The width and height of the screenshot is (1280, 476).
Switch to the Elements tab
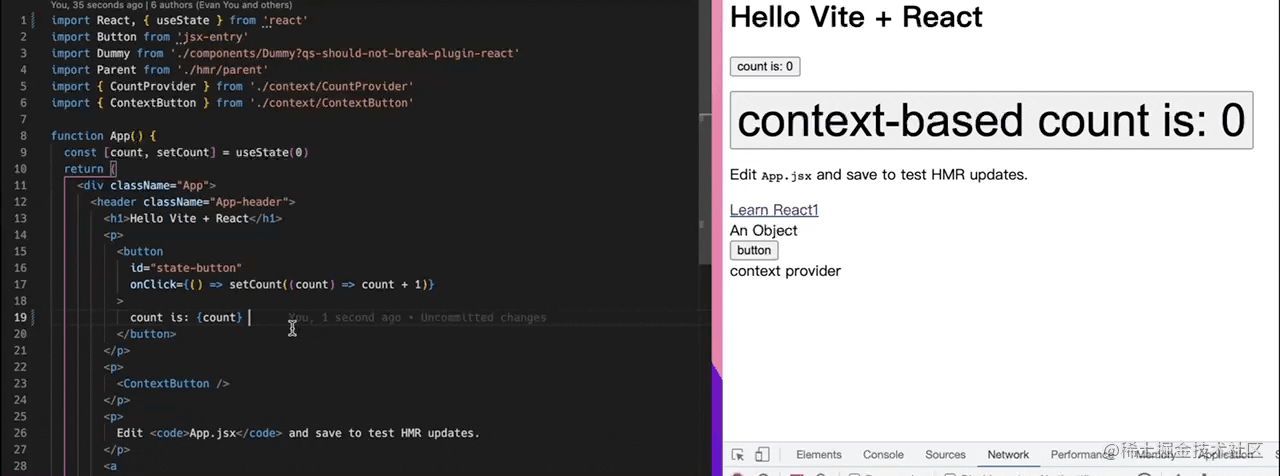click(x=818, y=455)
